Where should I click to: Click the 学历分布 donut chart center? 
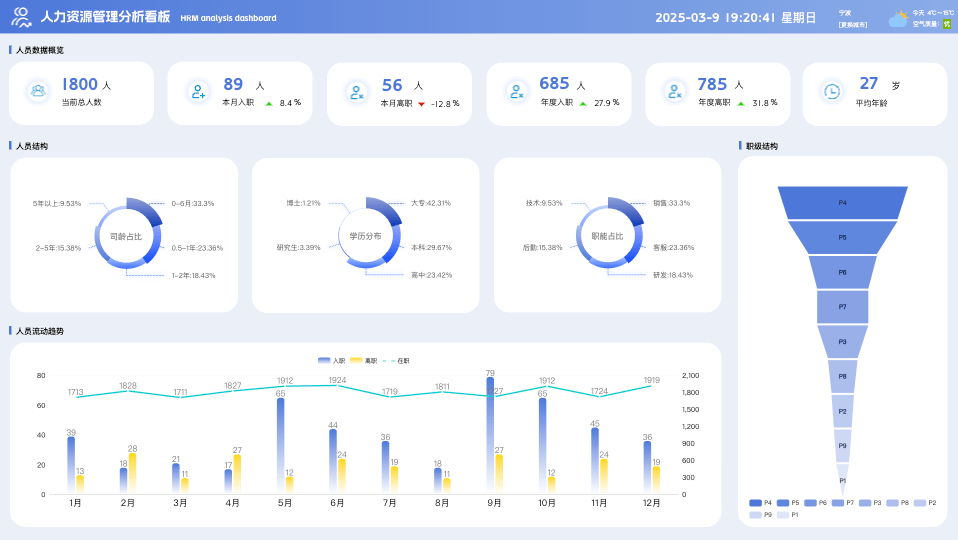pyautogui.click(x=365, y=236)
